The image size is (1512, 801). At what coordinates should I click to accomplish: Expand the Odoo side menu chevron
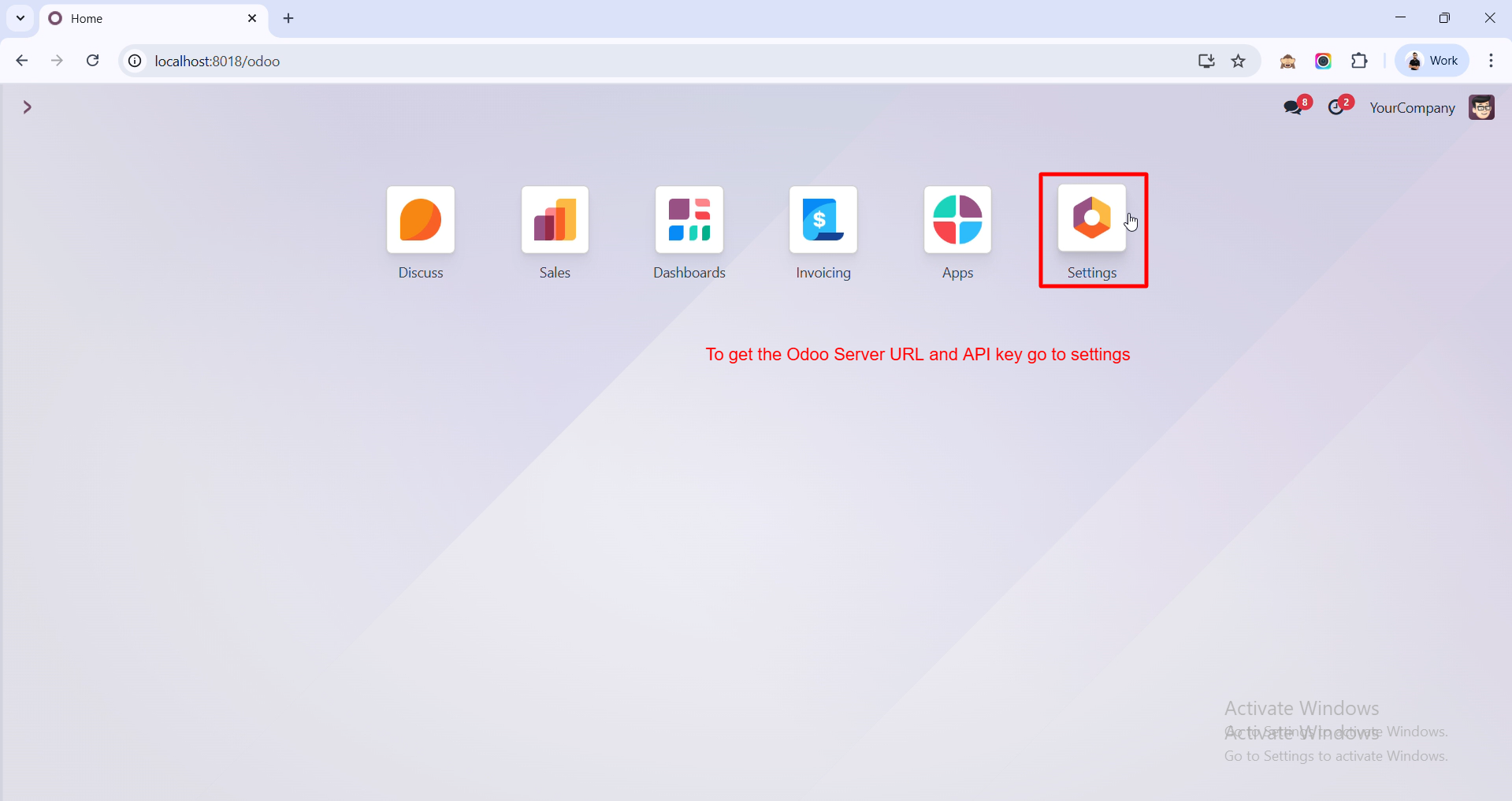point(28,107)
